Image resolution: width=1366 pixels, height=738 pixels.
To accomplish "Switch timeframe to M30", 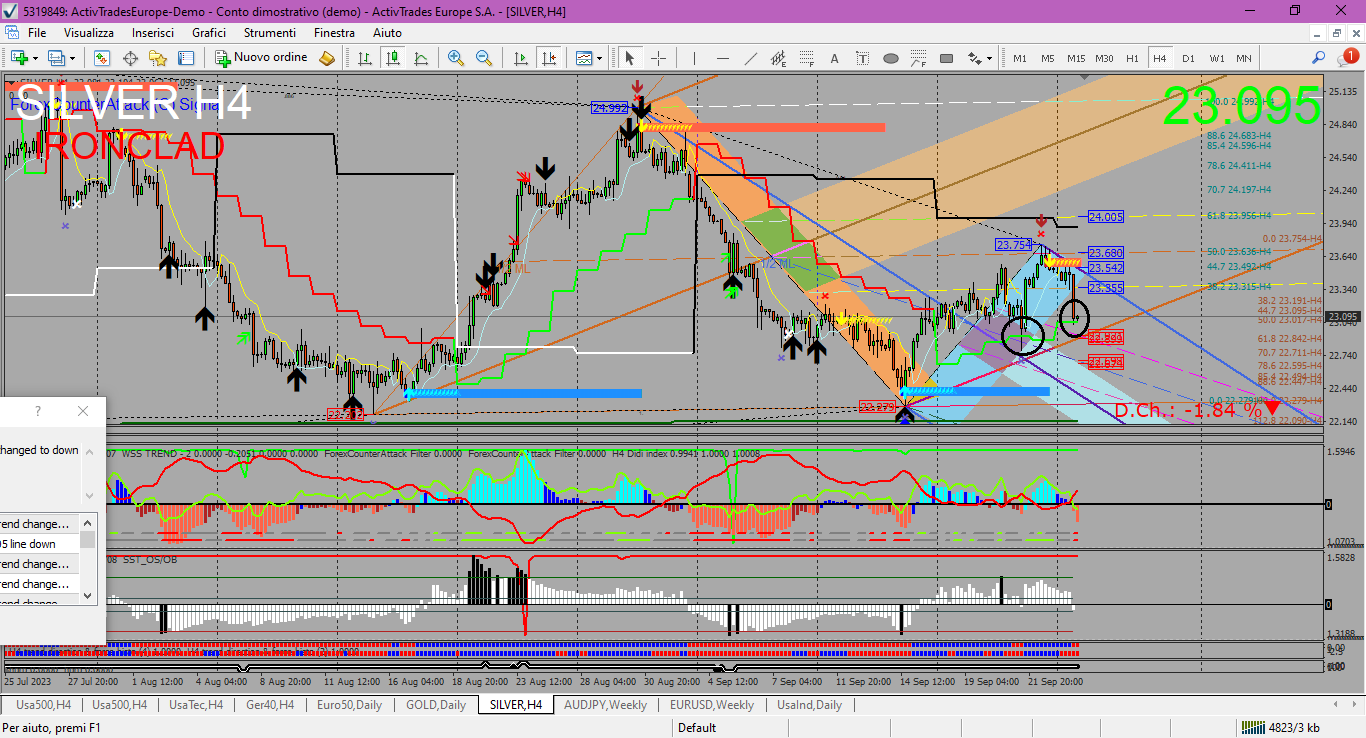I will coord(1104,58).
